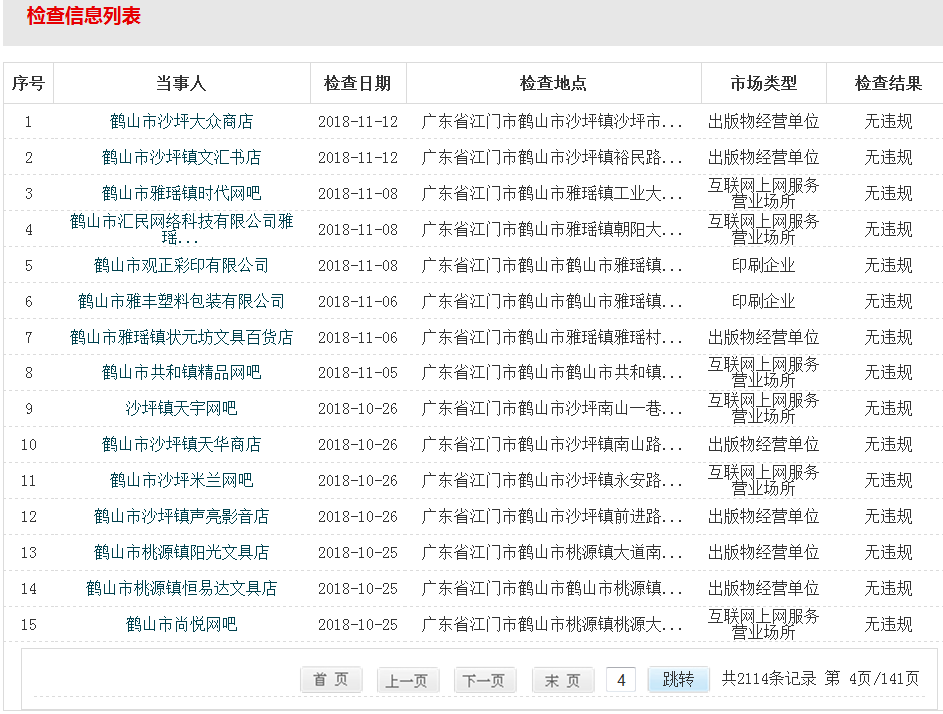Jump to last page with 末页

562,680
